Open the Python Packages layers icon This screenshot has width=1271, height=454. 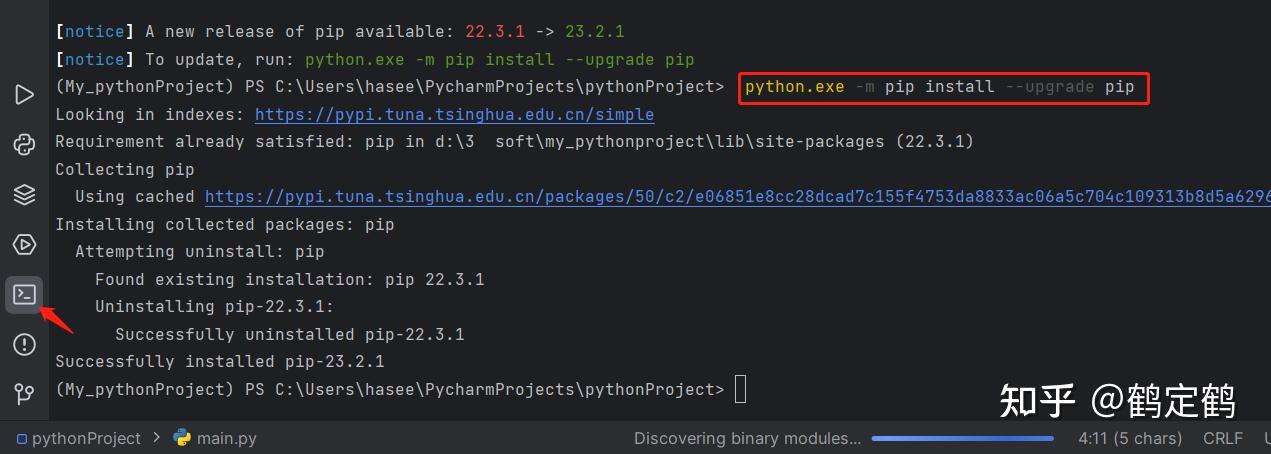(x=24, y=195)
